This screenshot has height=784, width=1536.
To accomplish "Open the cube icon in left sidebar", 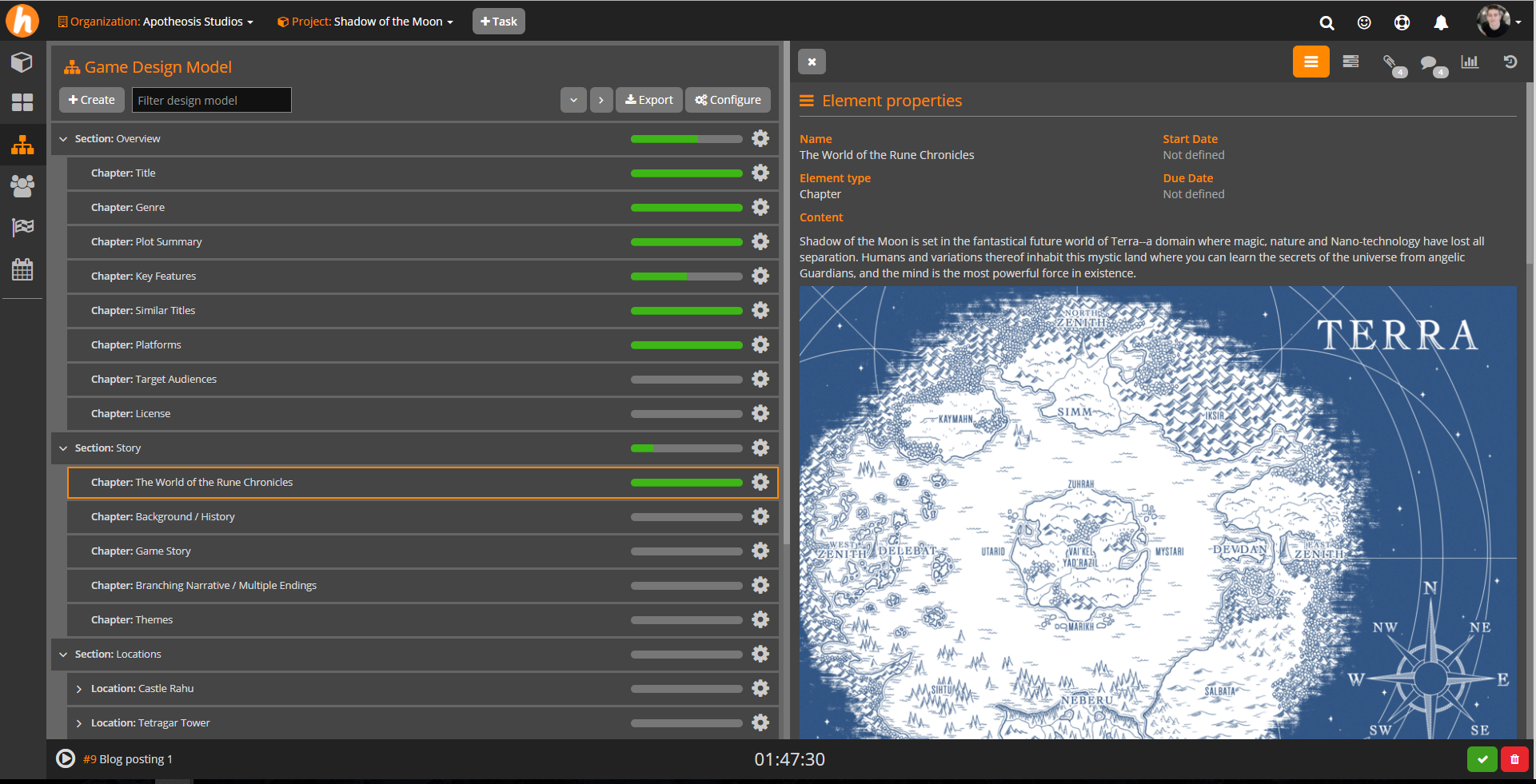I will (22, 62).
